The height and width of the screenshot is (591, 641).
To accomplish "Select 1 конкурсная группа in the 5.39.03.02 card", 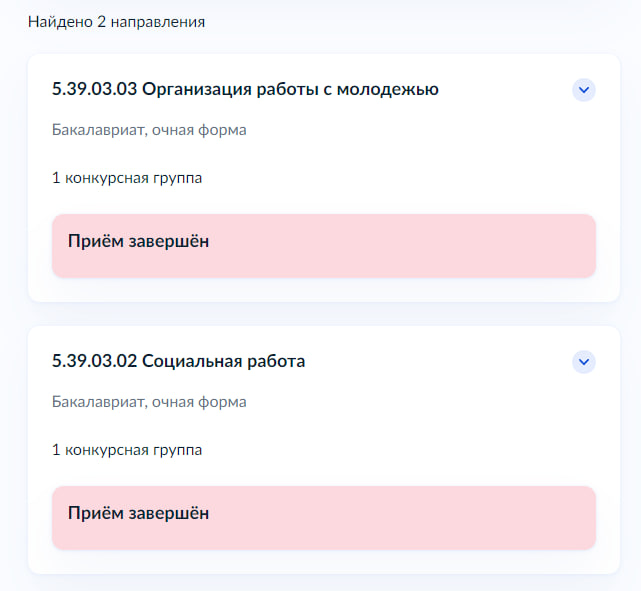I will point(127,450).
